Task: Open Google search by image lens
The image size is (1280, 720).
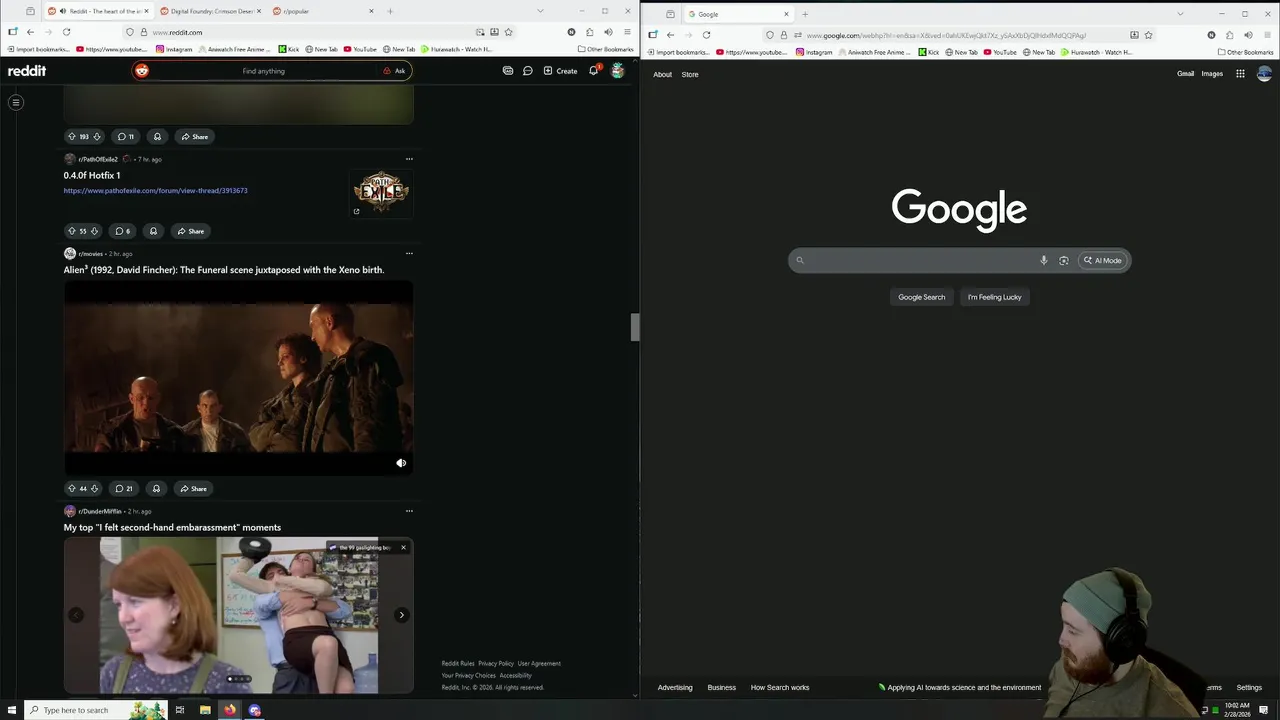Action: pos(1064,260)
